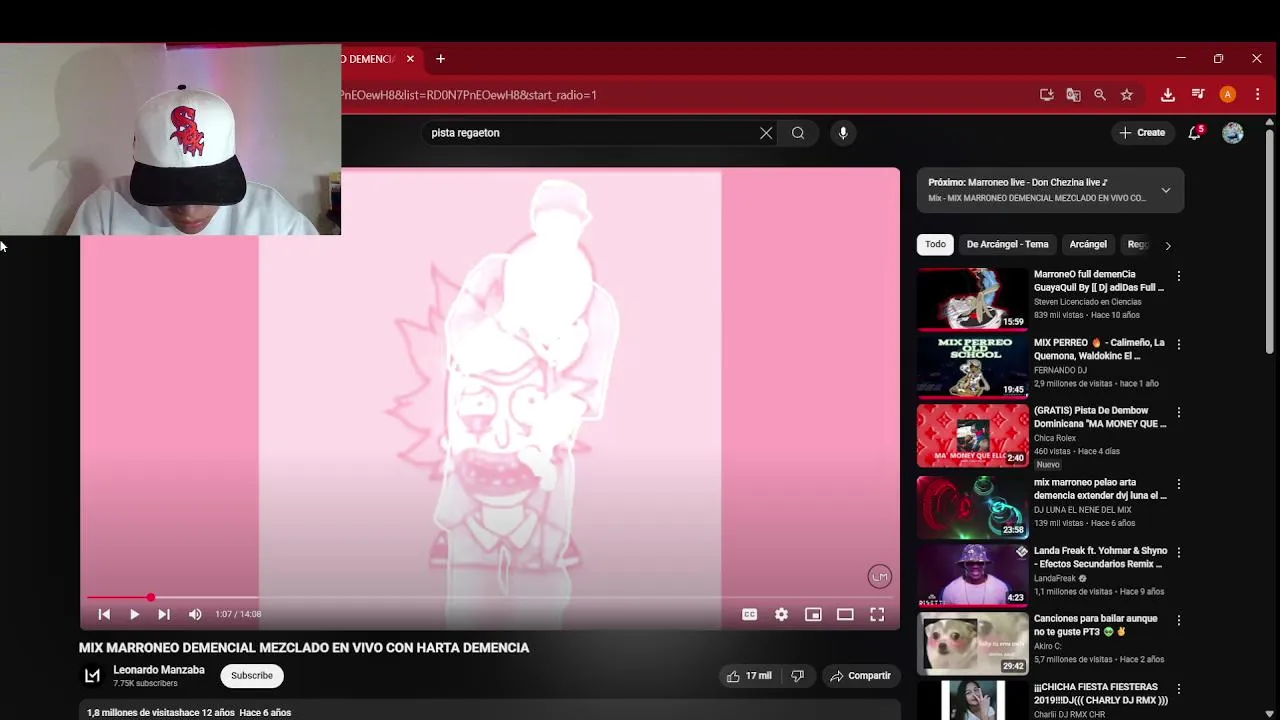1280x720 pixels.
Task: Expand the Próximo playlist panel chevron
Action: [x=1165, y=190]
